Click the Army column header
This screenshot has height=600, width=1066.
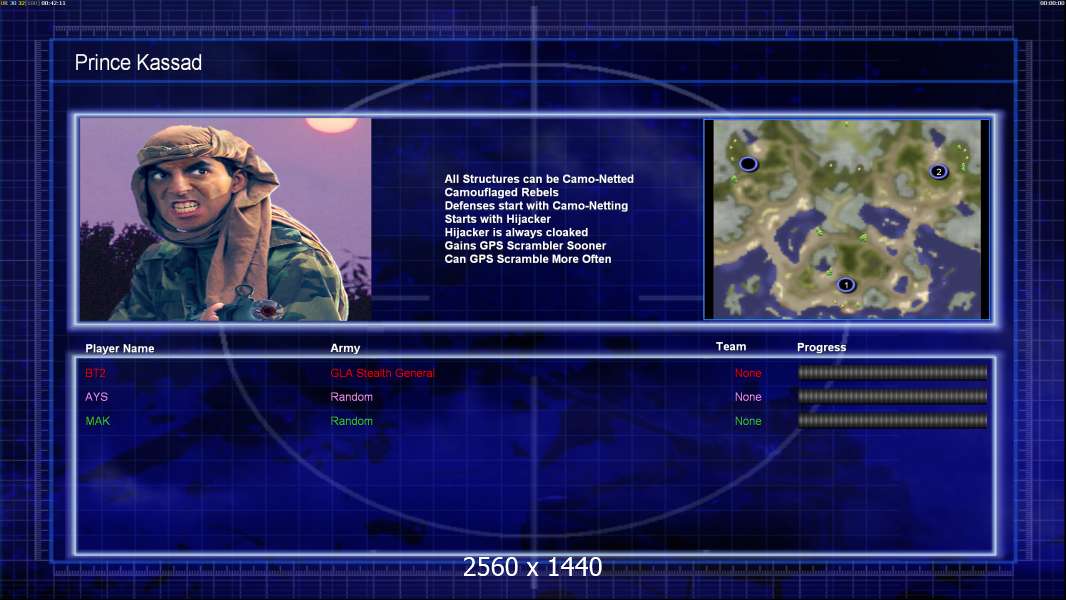[345, 348]
